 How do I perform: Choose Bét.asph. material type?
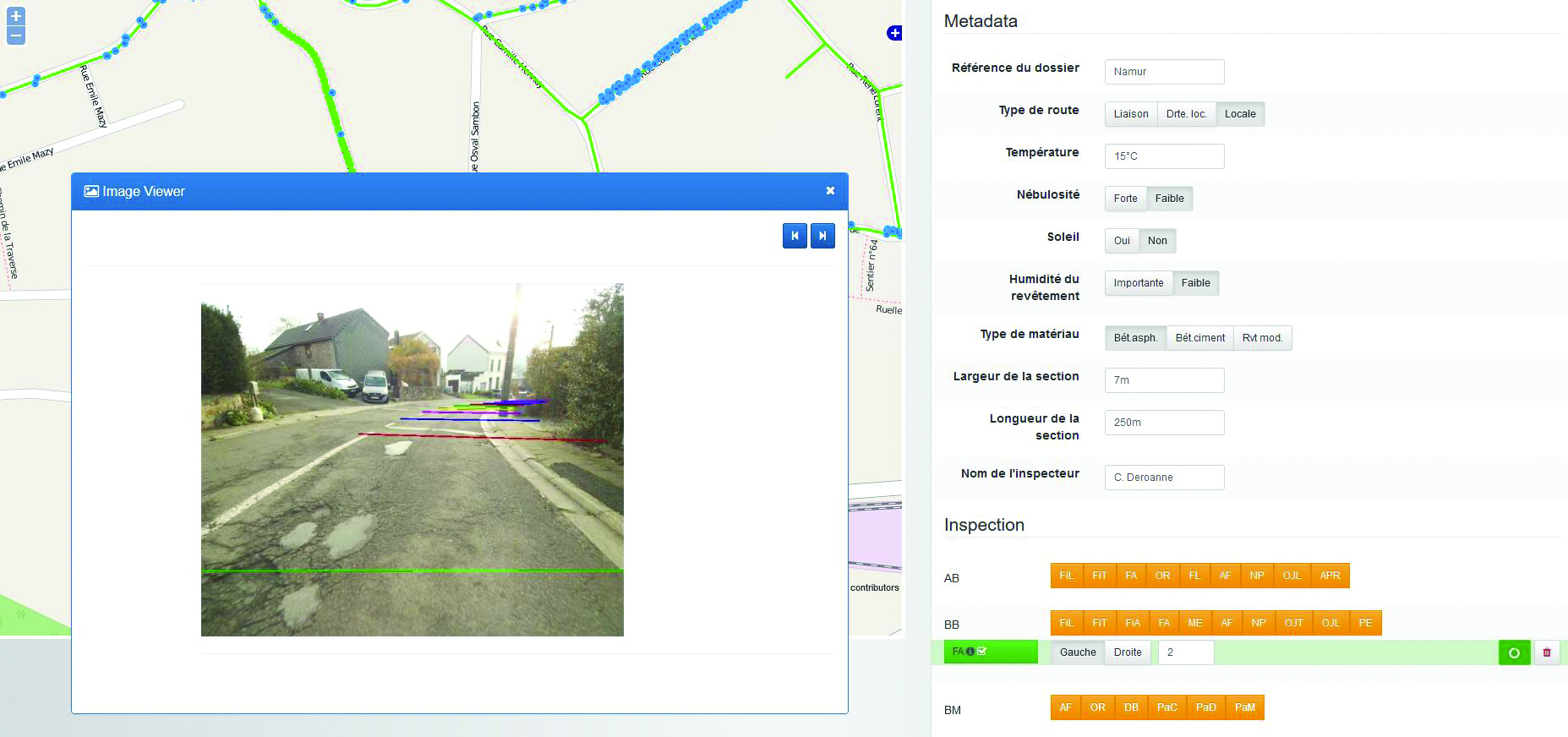(1136, 338)
